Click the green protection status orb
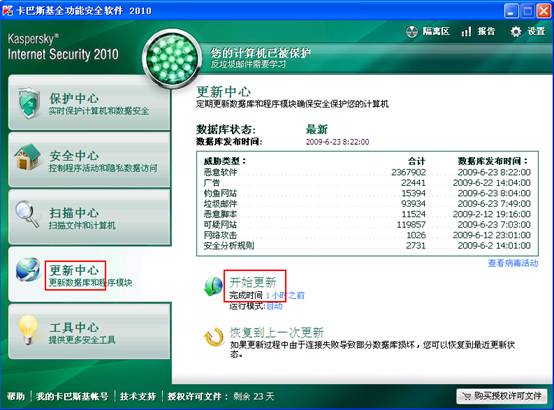Viewport: 554px width, 410px height. (x=172, y=58)
